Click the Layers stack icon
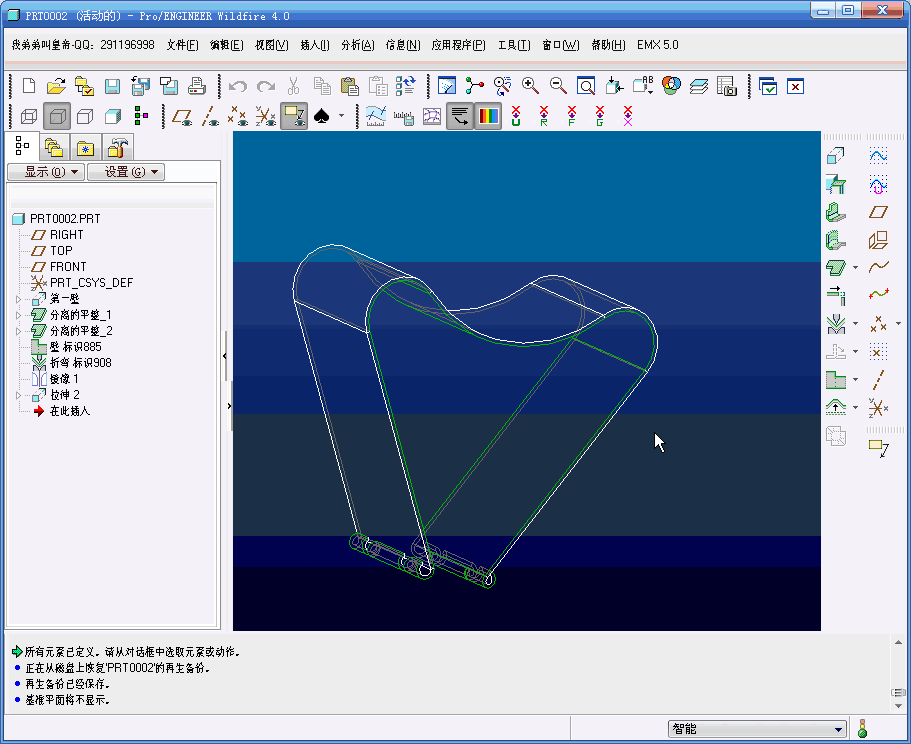 698,86
